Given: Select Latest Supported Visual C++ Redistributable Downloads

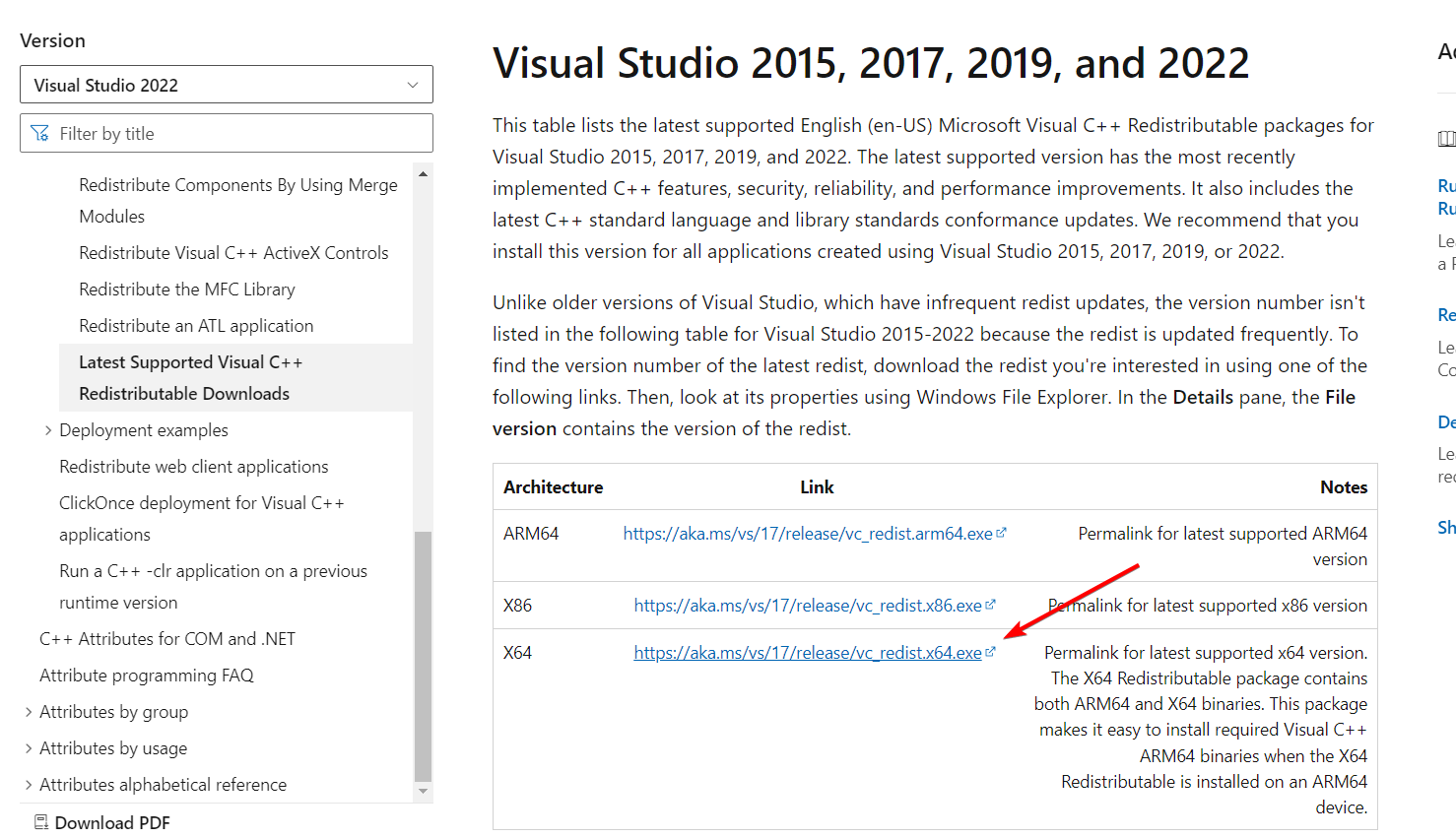Looking at the screenshot, I should tap(235, 378).
